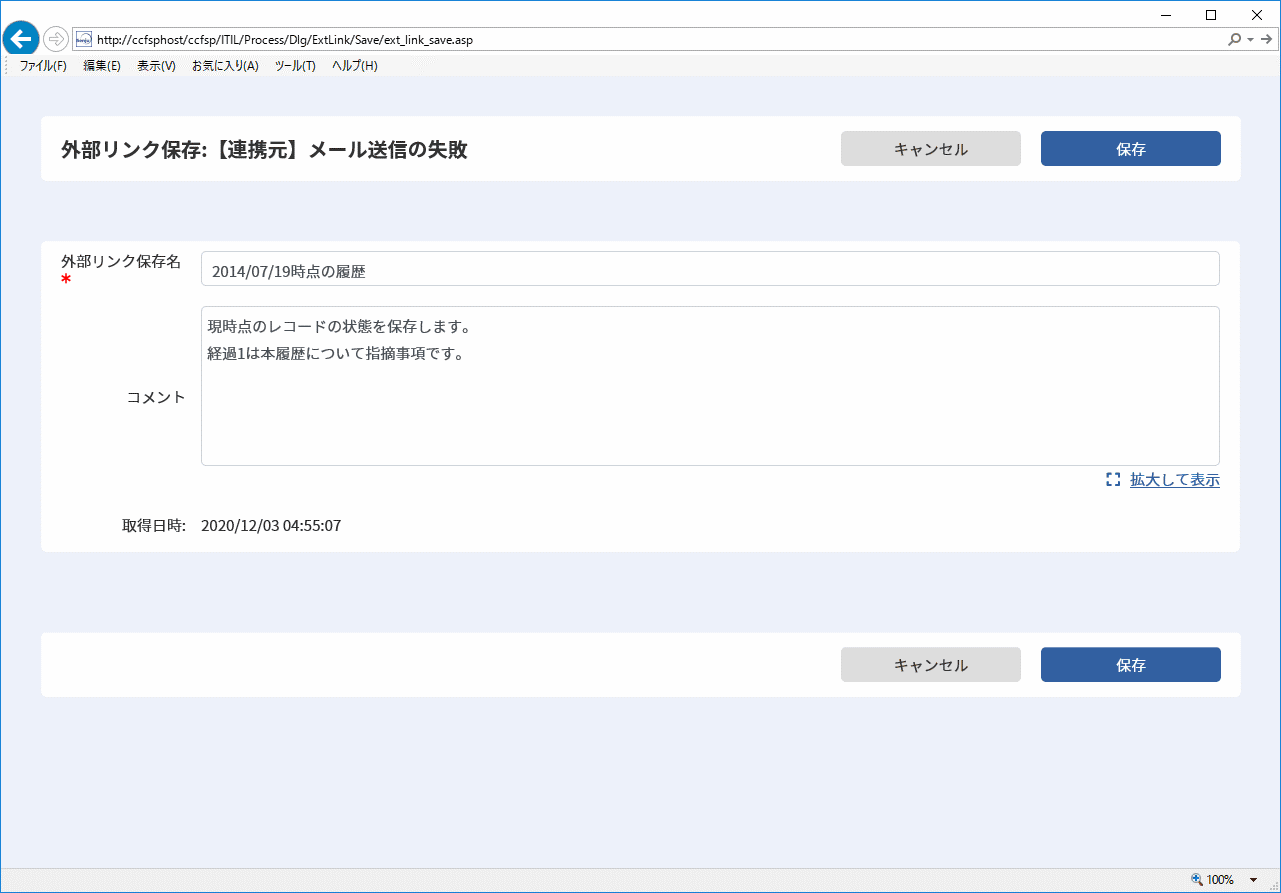1281x893 pixels.
Task: Click the go arrow at address bar end
Action: (x=1266, y=39)
